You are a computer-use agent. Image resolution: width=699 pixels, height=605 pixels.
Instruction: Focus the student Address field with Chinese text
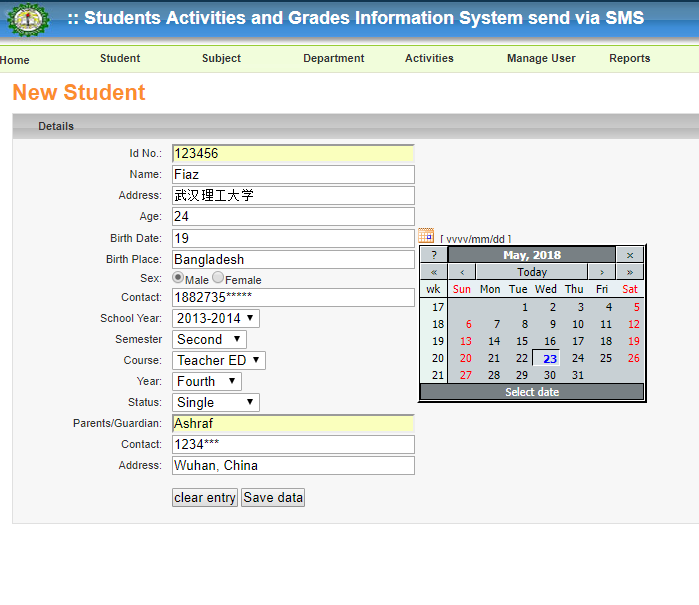293,195
